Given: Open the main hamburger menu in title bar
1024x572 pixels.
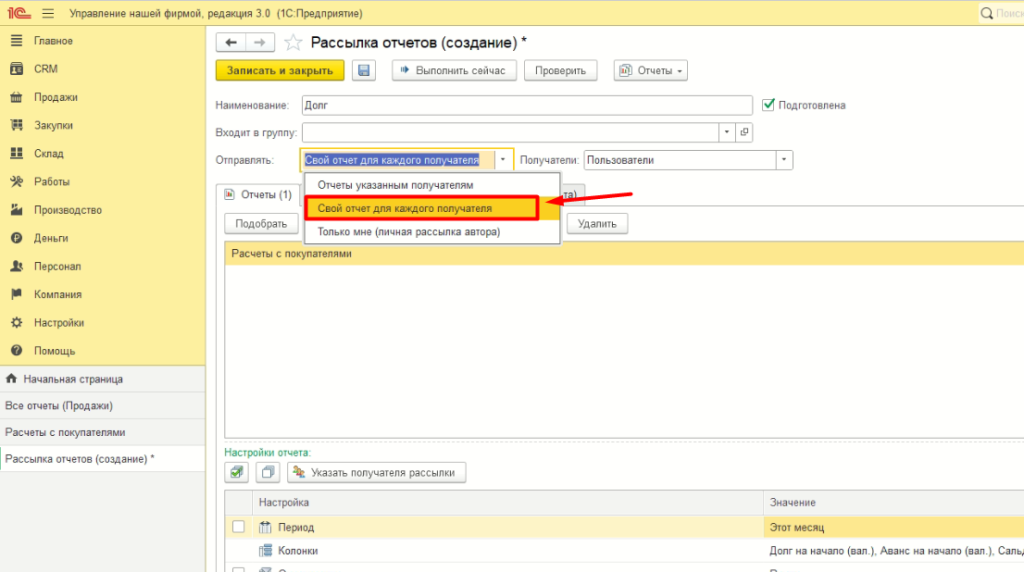Looking at the screenshot, I should tap(48, 13).
